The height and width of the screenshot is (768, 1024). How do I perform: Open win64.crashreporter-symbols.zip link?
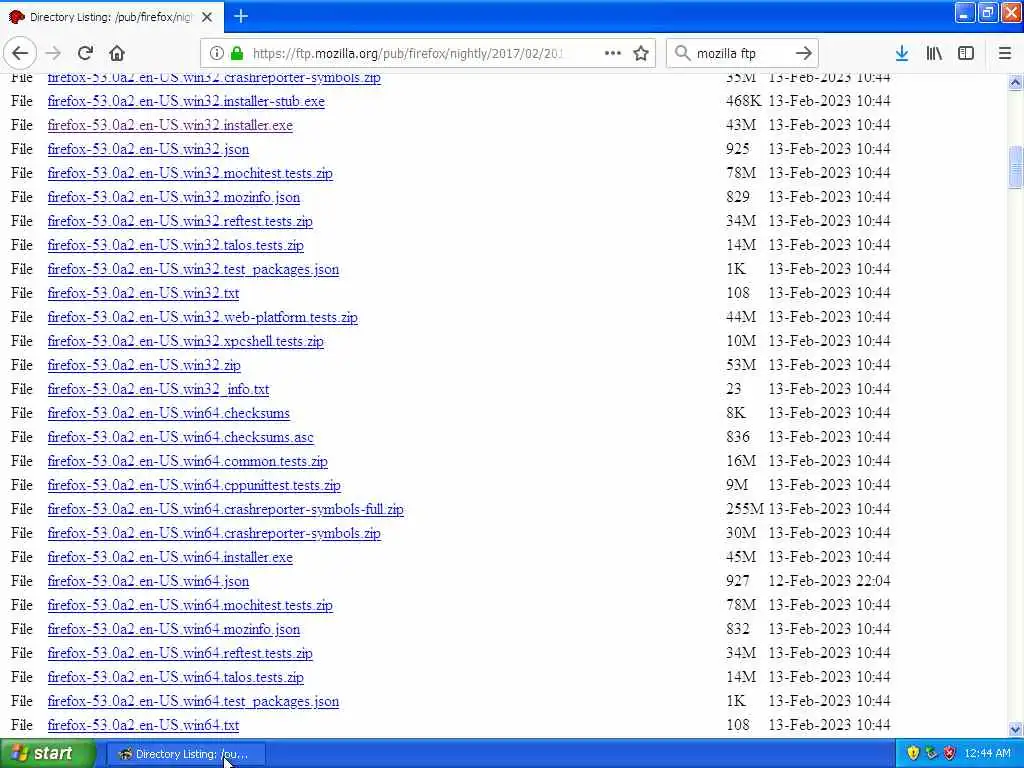point(214,534)
